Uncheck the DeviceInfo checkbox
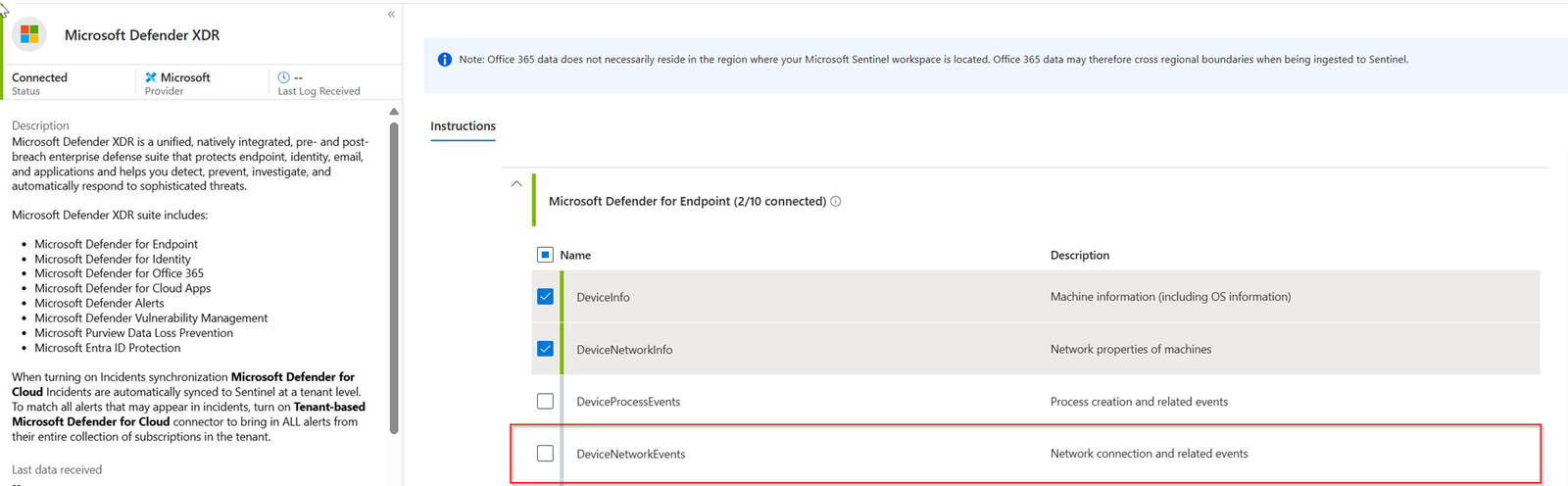1568x486 pixels. click(546, 297)
